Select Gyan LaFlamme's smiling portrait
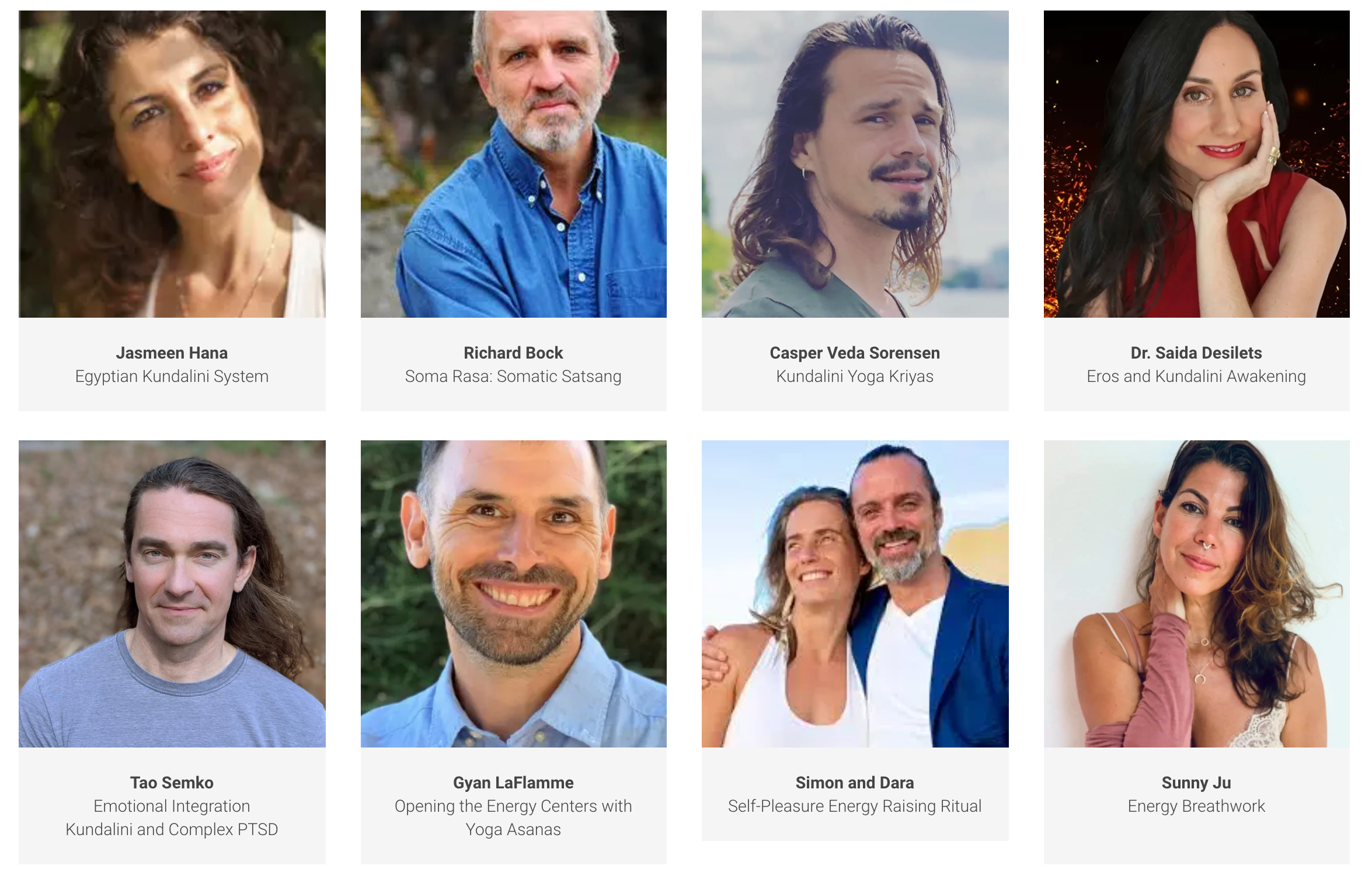1372x883 pixels. pyautogui.click(x=514, y=594)
